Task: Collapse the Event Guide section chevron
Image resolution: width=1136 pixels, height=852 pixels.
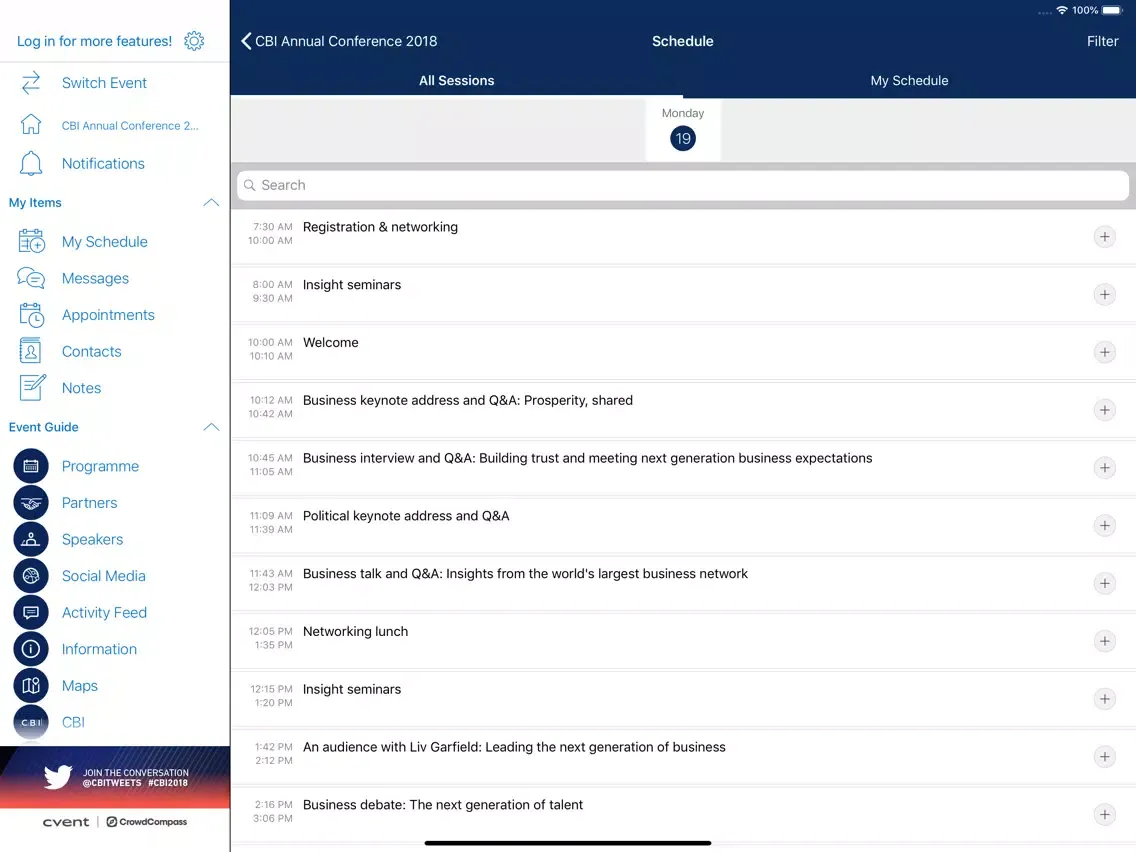Action: pos(211,427)
